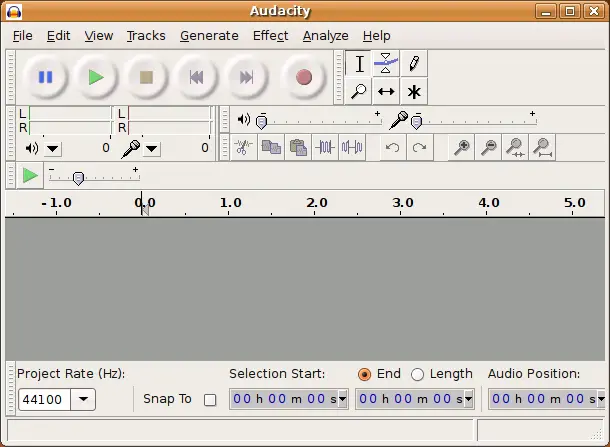Open the Project Rate dropdown
Screen dimensions: 610x447
click(82, 400)
